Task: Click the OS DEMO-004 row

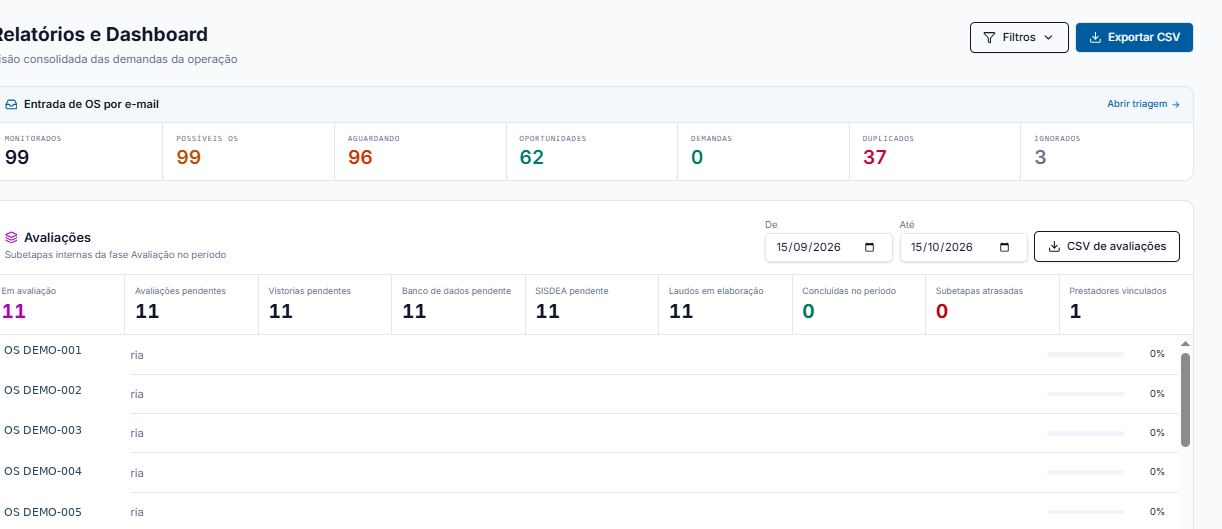Action: pos(588,472)
